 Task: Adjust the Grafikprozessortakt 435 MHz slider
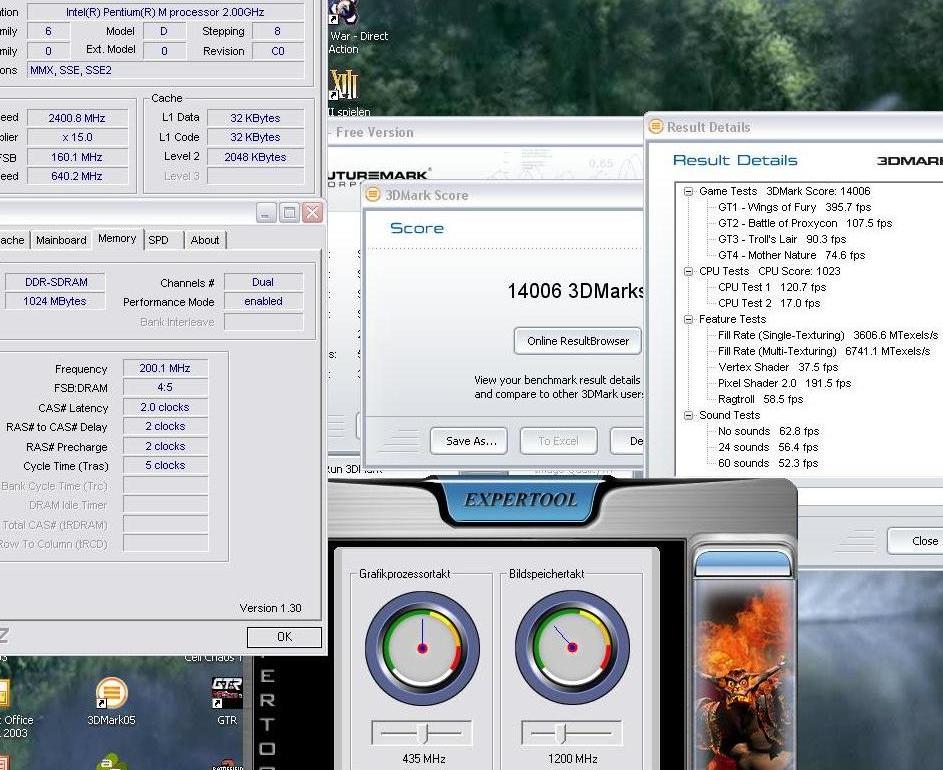click(422, 733)
